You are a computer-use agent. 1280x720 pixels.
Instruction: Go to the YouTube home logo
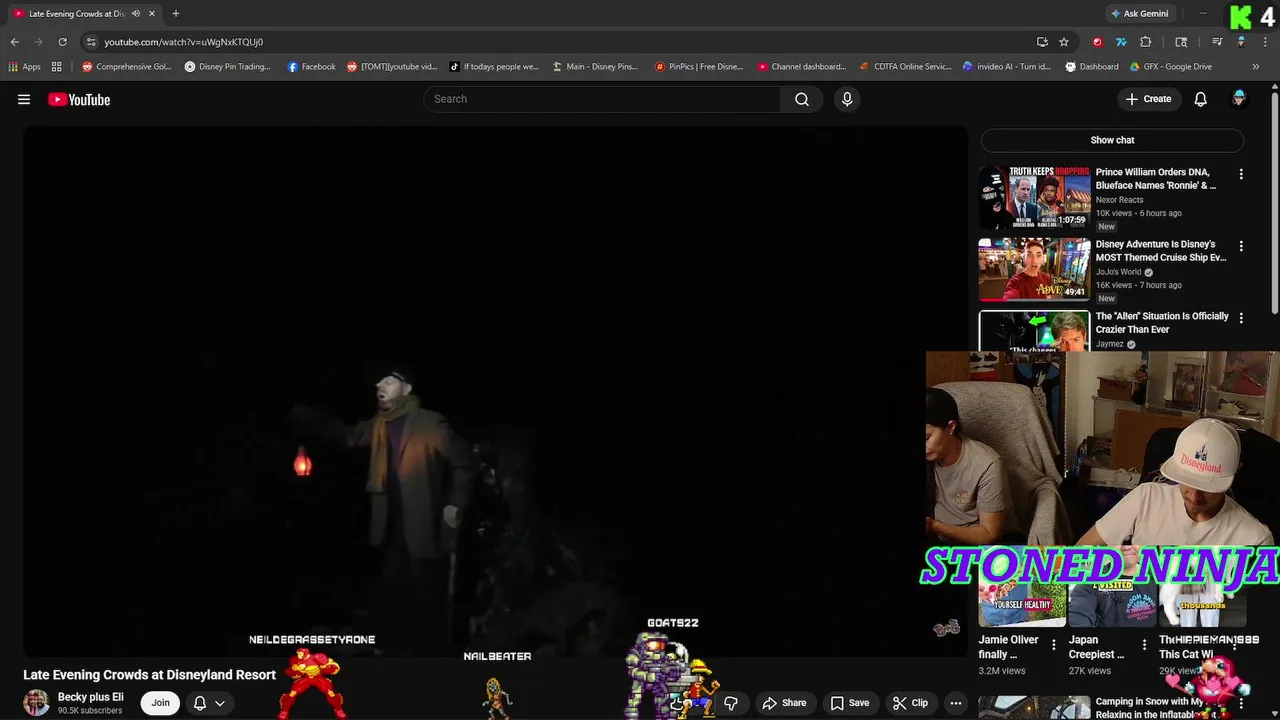tap(79, 99)
